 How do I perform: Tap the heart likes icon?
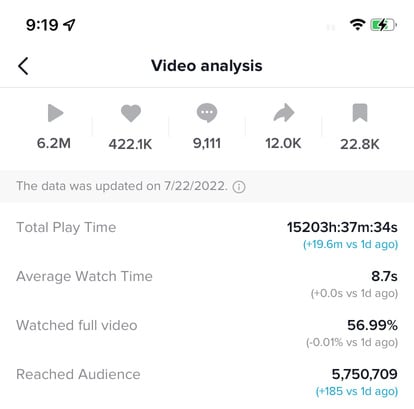click(131, 113)
